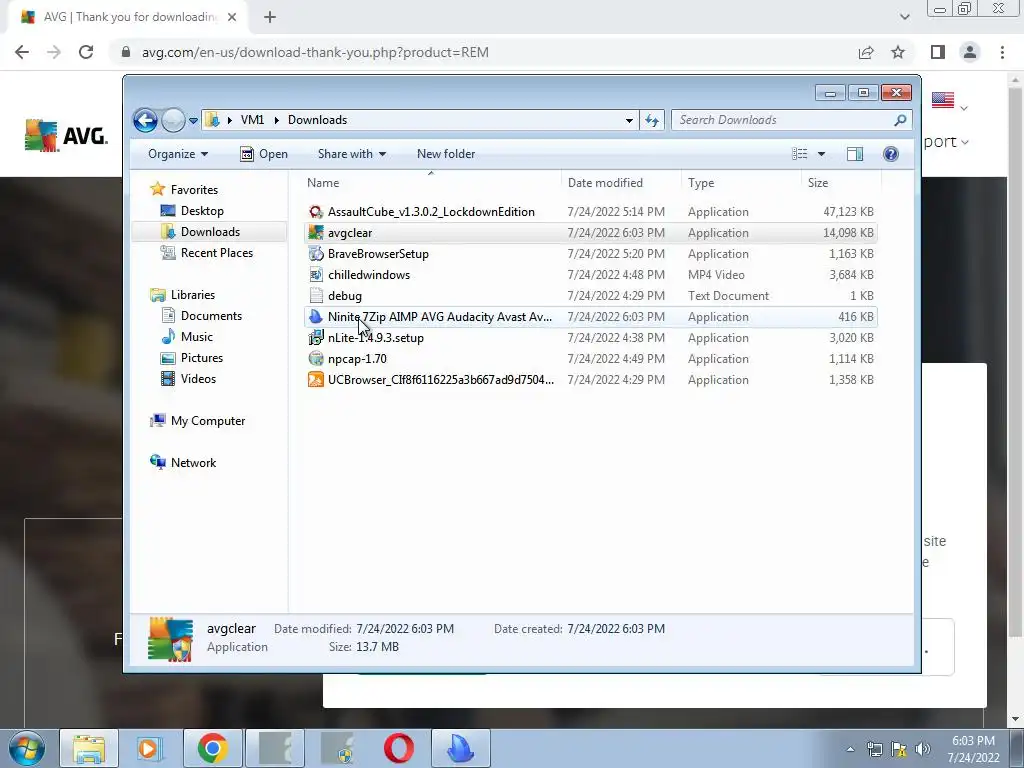Expand the Share with dropdown

351,153
